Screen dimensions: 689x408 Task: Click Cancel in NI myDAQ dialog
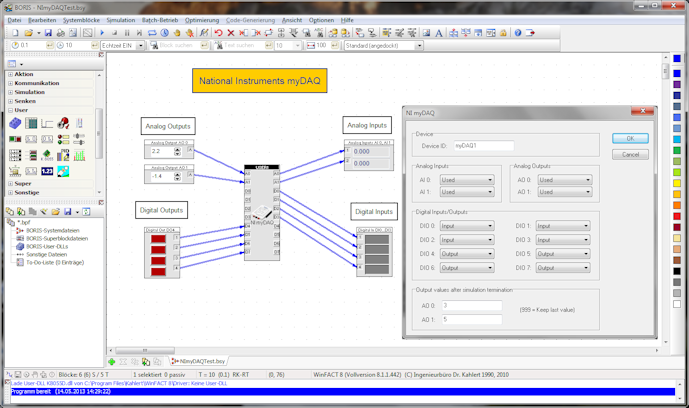[x=630, y=155]
